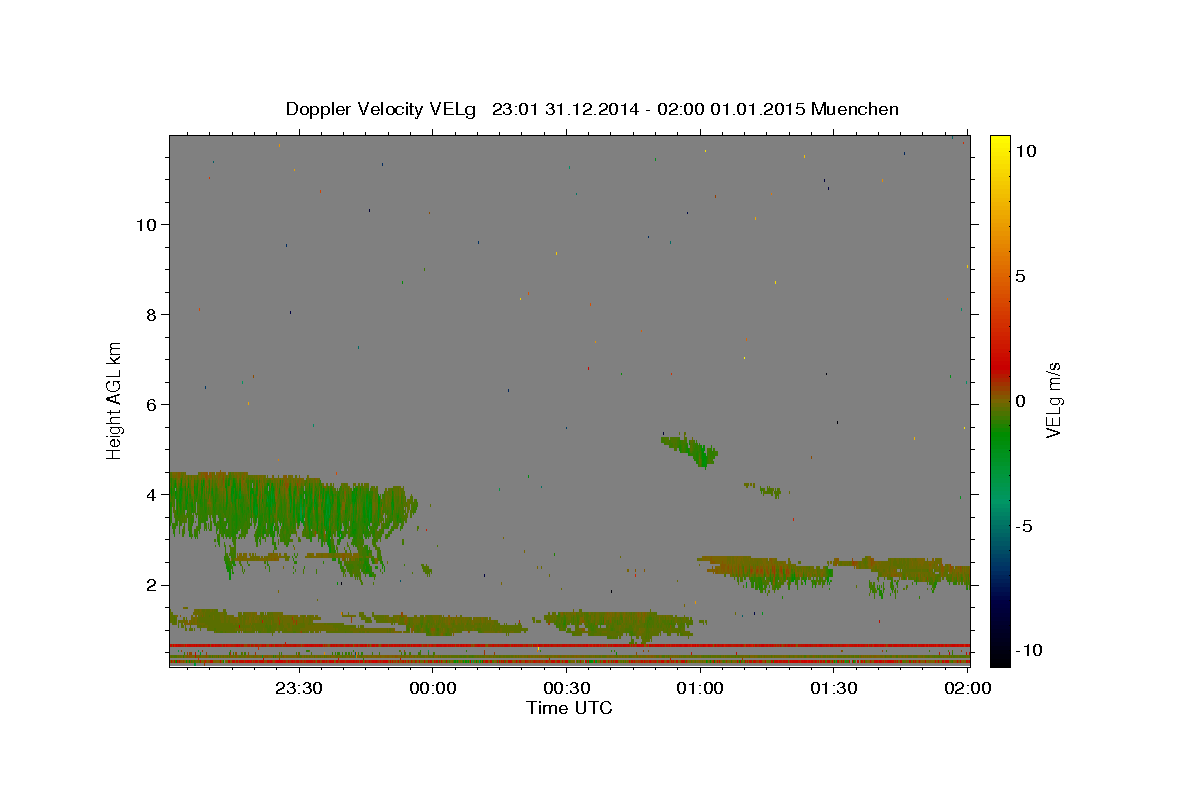Click the colorbar tick label '0'
The height and width of the screenshot is (800, 1200).
coord(1020,401)
